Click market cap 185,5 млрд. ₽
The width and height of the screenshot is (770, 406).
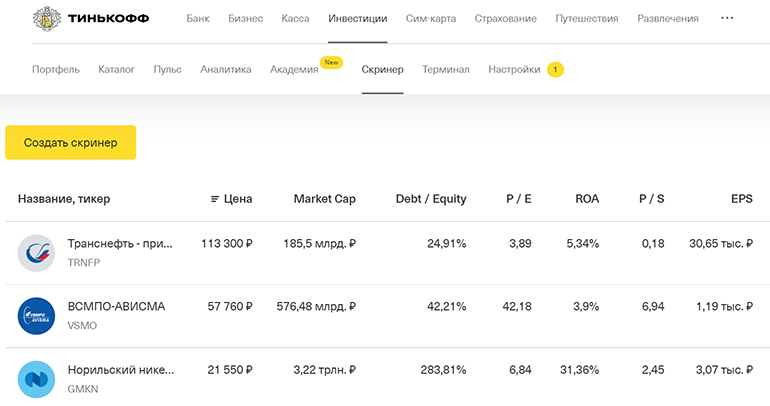(x=320, y=244)
